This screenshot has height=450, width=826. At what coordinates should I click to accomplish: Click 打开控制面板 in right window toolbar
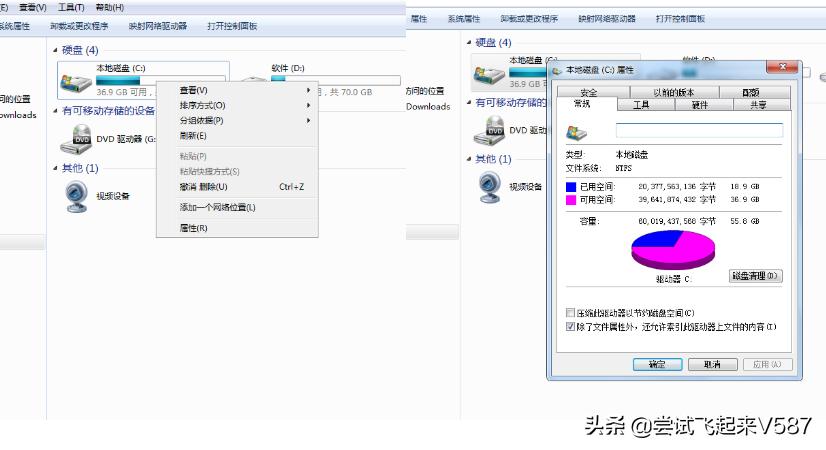(680, 18)
